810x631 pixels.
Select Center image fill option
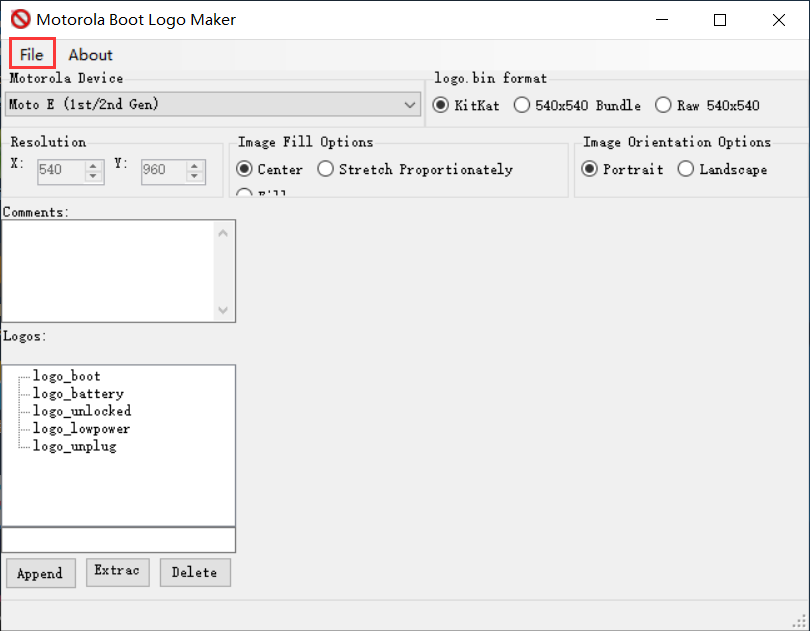click(245, 169)
